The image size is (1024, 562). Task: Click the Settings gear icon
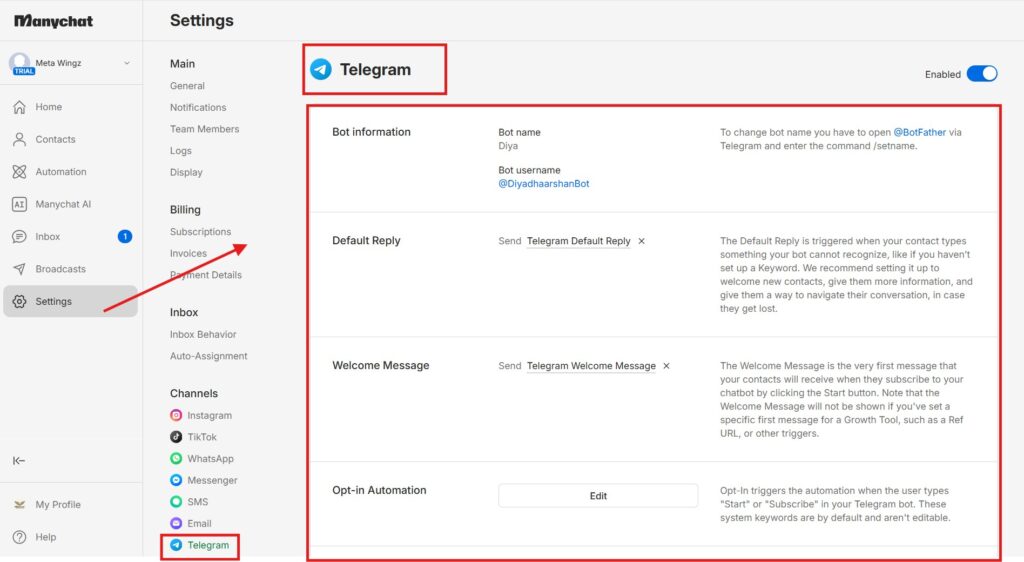point(20,302)
